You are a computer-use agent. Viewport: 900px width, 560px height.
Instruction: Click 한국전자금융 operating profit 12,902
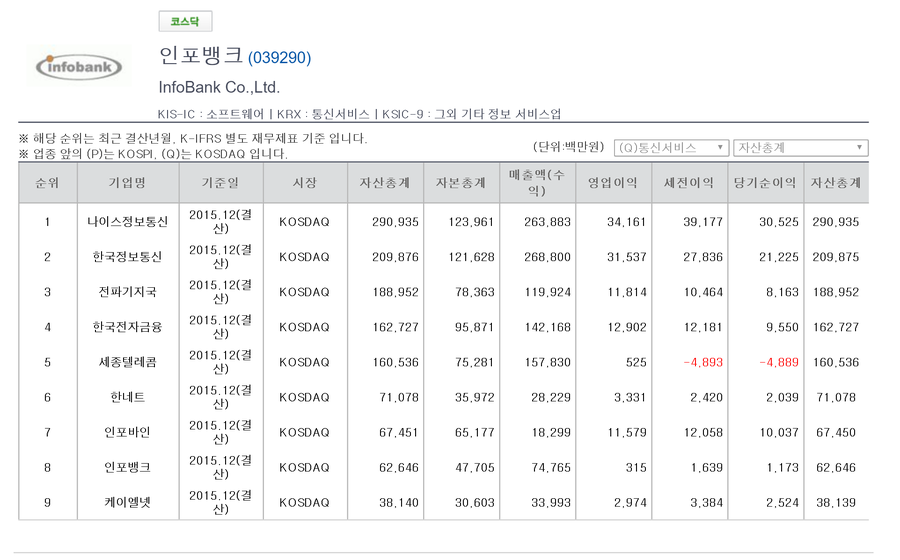pos(627,327)
